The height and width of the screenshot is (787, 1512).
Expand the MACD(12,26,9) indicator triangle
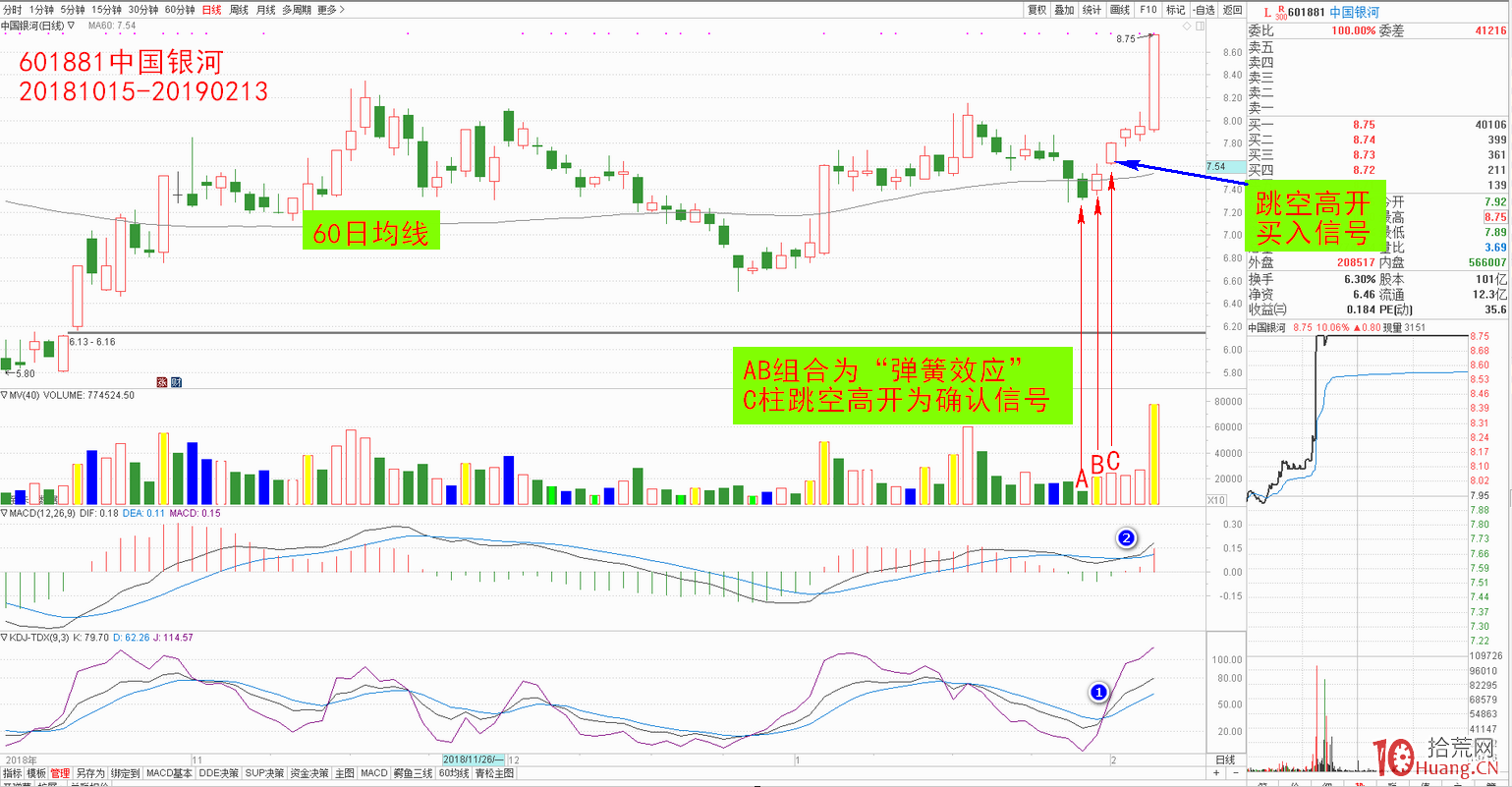pos(4,513)
